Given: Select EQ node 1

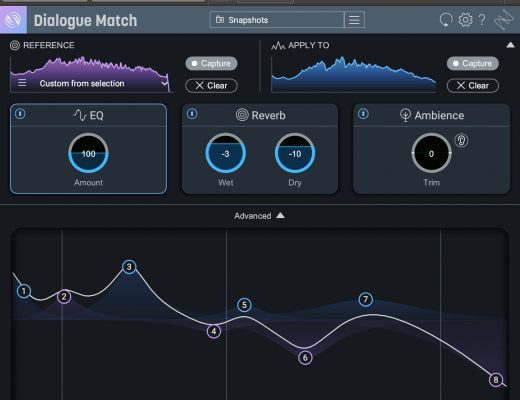Looking at the screenshot, I should [24, 291].
